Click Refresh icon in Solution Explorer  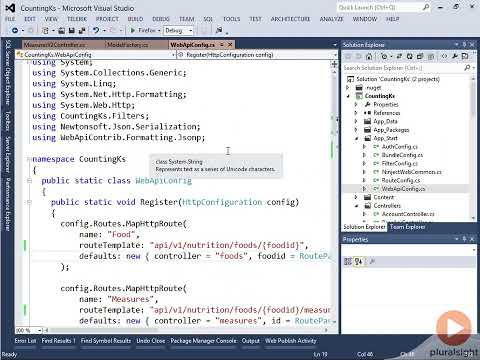click(x=409, y=56)
